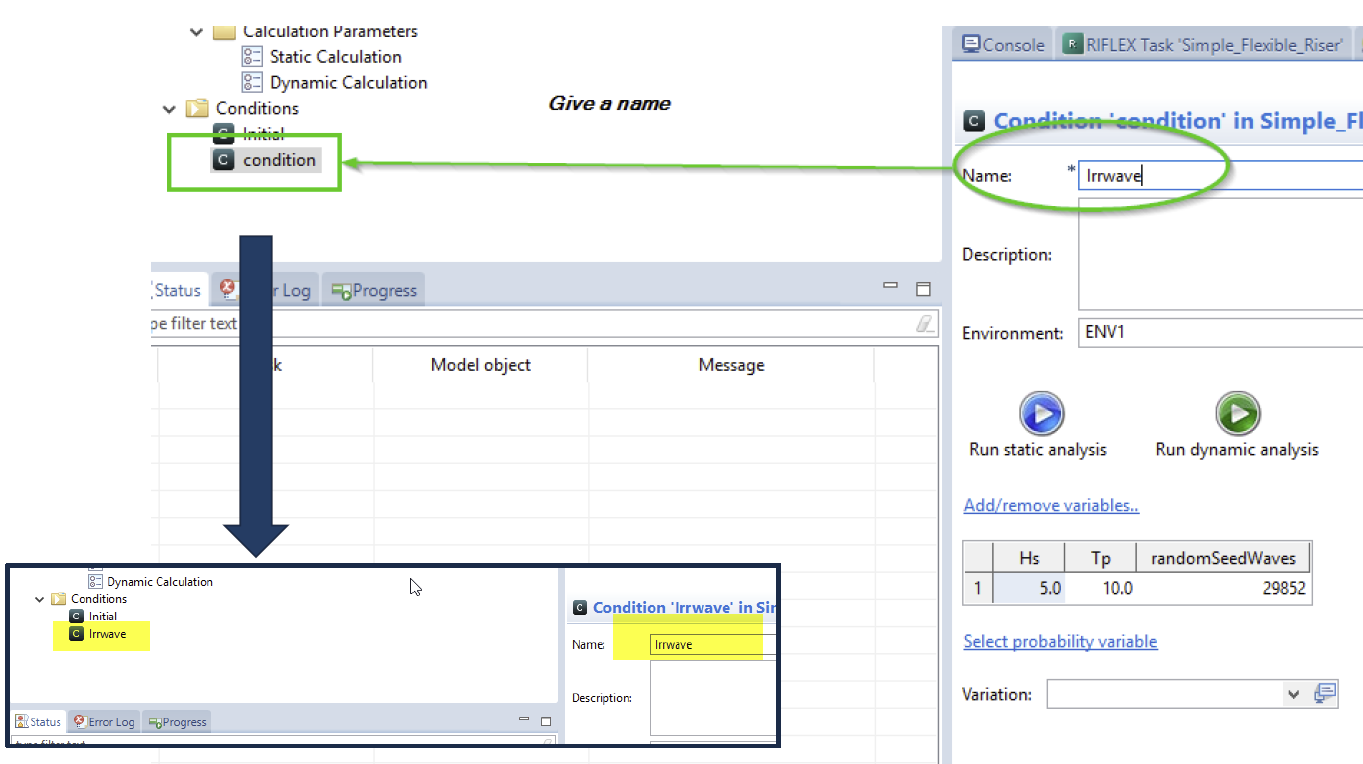Maximize the large Status panel view

coord(923,289)
